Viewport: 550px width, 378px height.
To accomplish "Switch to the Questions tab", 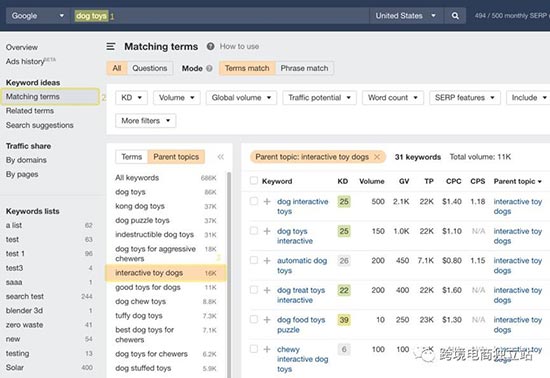I will (x=150, y=68).
